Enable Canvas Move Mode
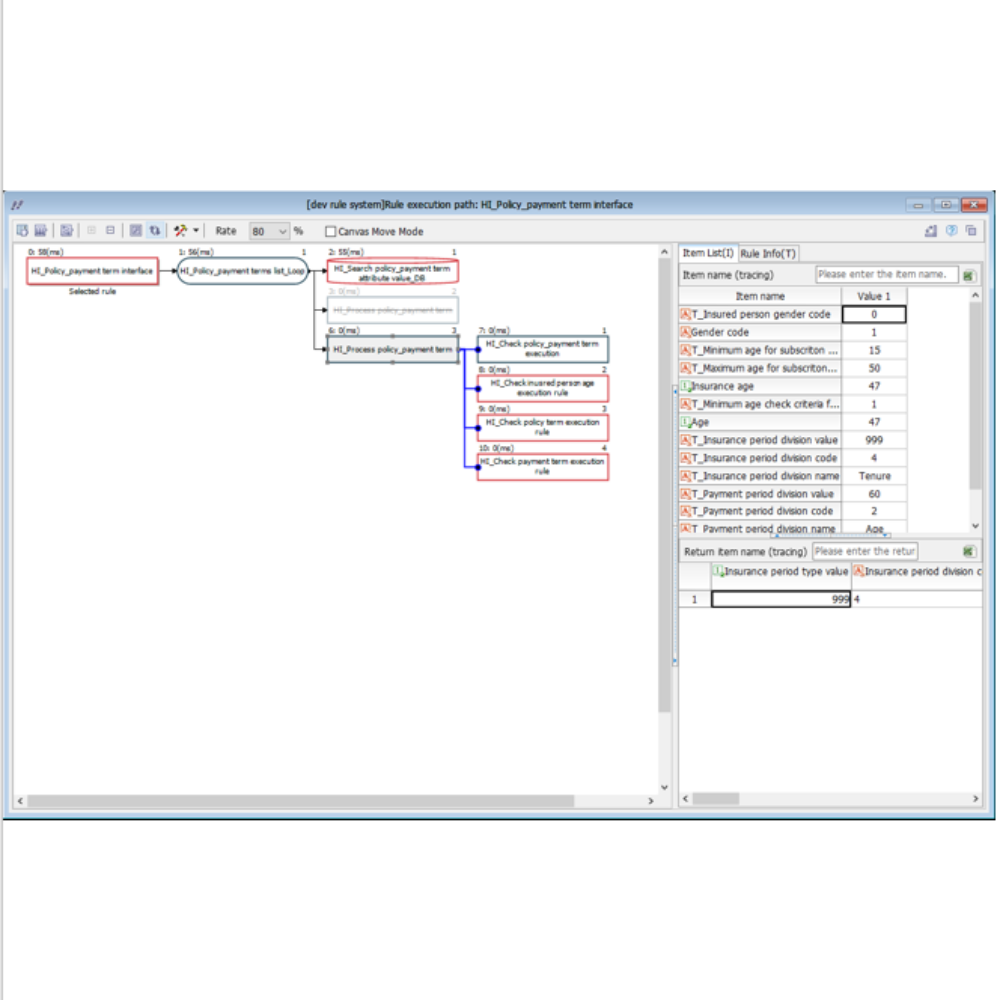Image resolution: width=1000 pixels, height=1000 pixels. click(330, 232)
